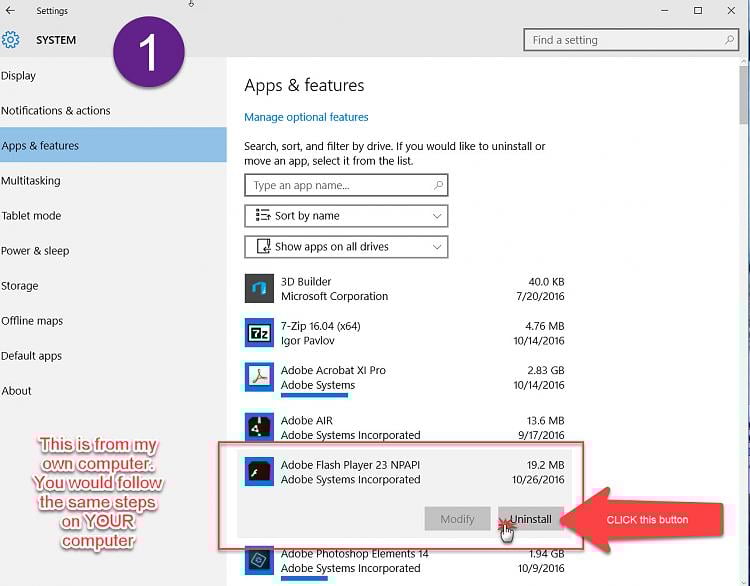Image resolution: width=750 pixels, height=586 pixels.
Task: Select the Adobe Acrobat XI Pro entry
Action: click(333, 370)
